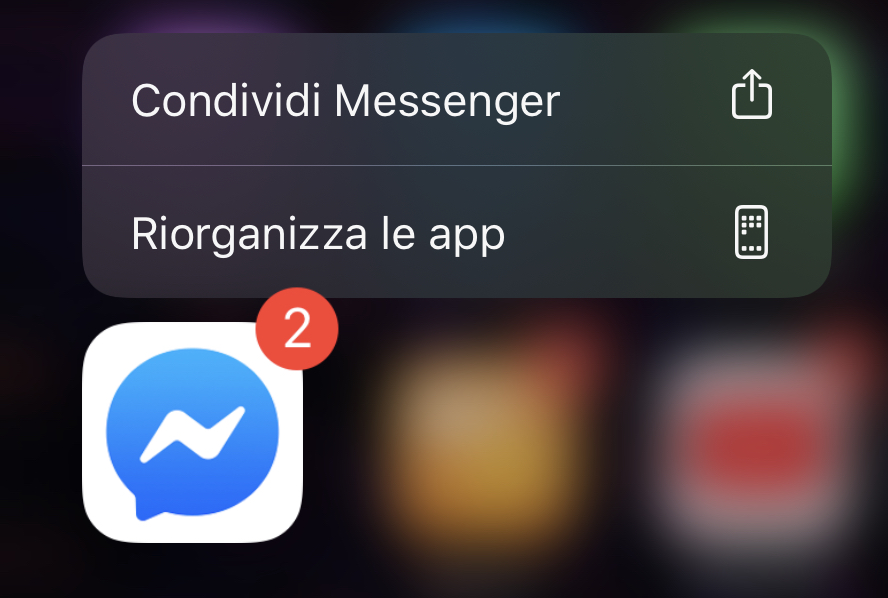Tap the red notification badge showing 2

click(x=297, y=328)
